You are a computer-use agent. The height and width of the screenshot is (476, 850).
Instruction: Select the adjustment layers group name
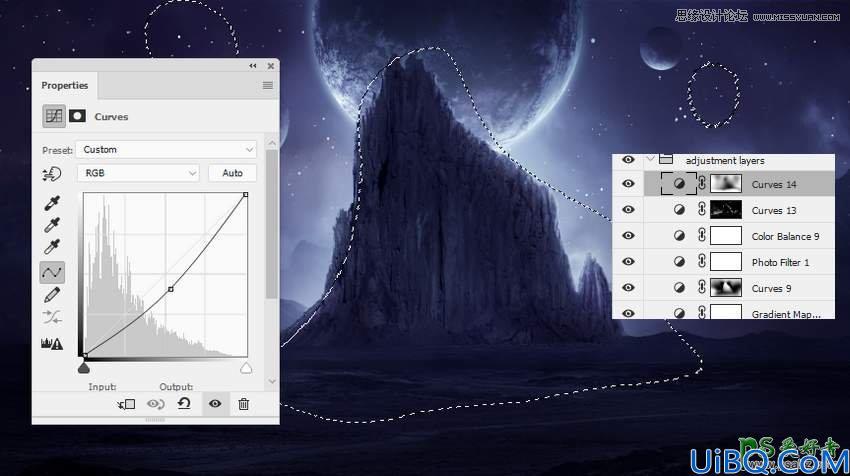coord(725,160)
